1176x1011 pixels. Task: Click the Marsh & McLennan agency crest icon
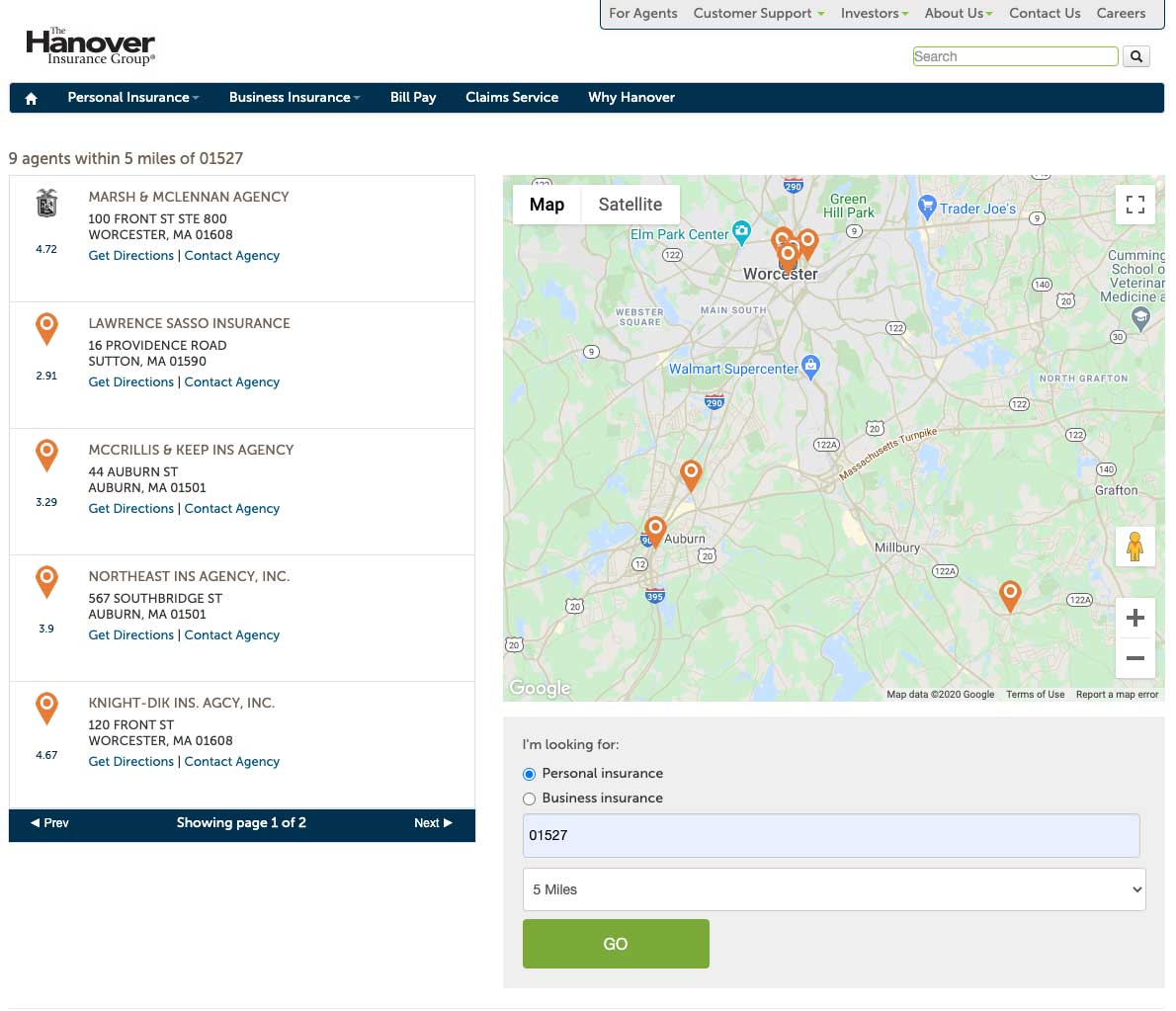pos(46,203)
